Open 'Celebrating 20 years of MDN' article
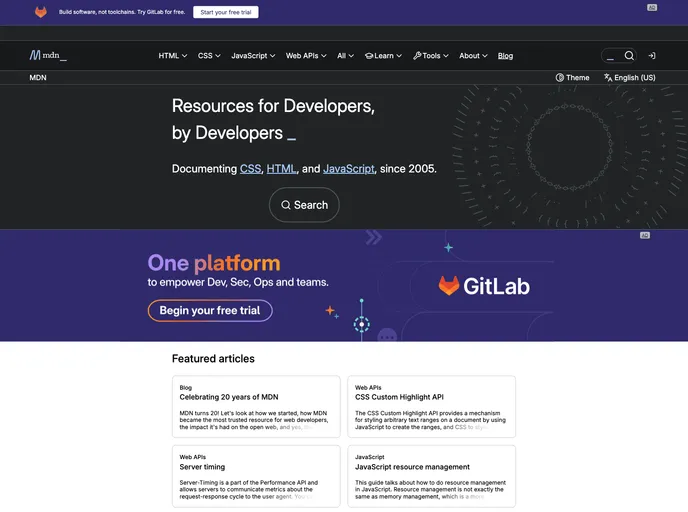This screenshot has width=688, height=512. 229,397
